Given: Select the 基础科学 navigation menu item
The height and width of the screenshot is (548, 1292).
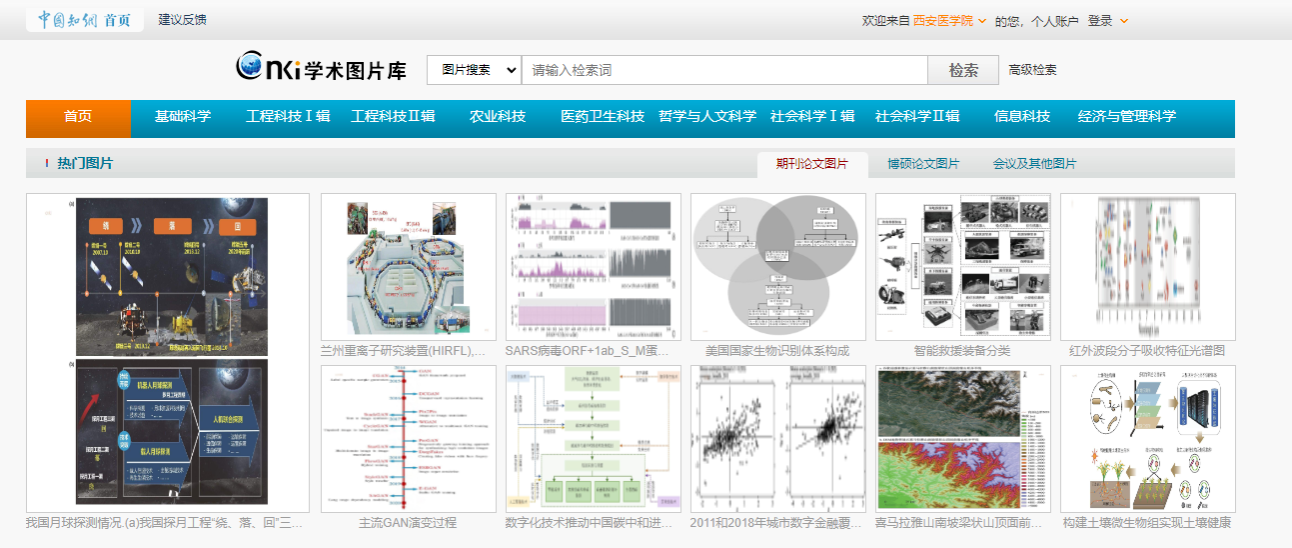Looking at the screenshot, I should (x=182, y=117).
